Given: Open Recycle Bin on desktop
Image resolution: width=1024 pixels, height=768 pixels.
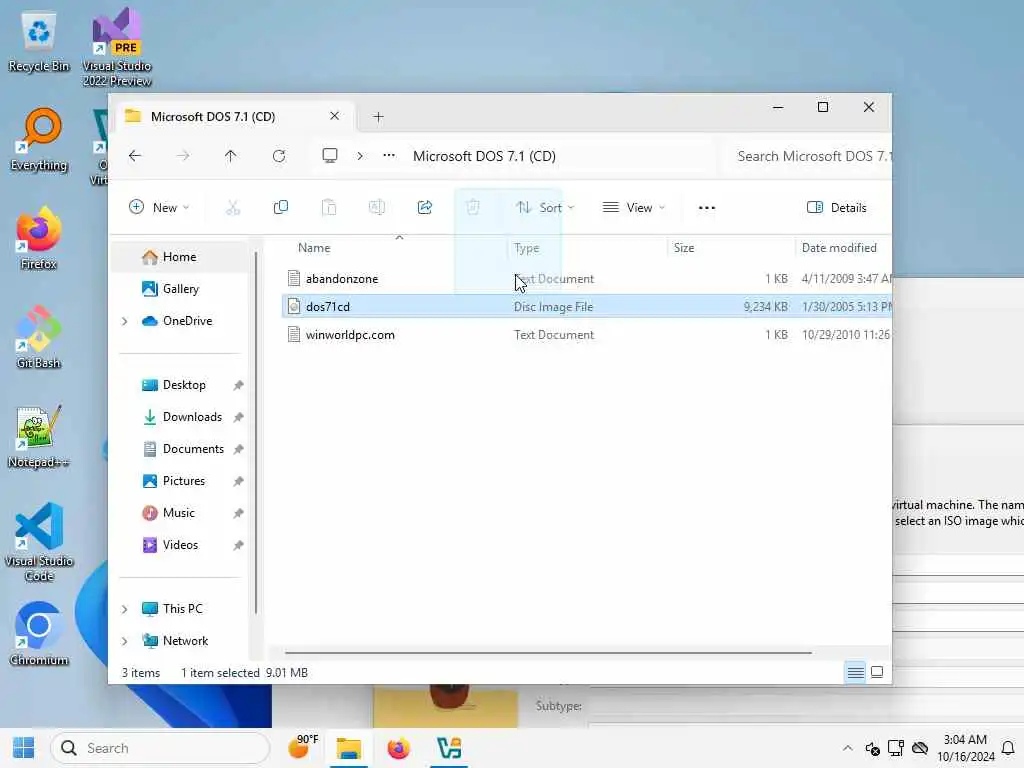Looking at the screenshot, I should click(39, 40).
